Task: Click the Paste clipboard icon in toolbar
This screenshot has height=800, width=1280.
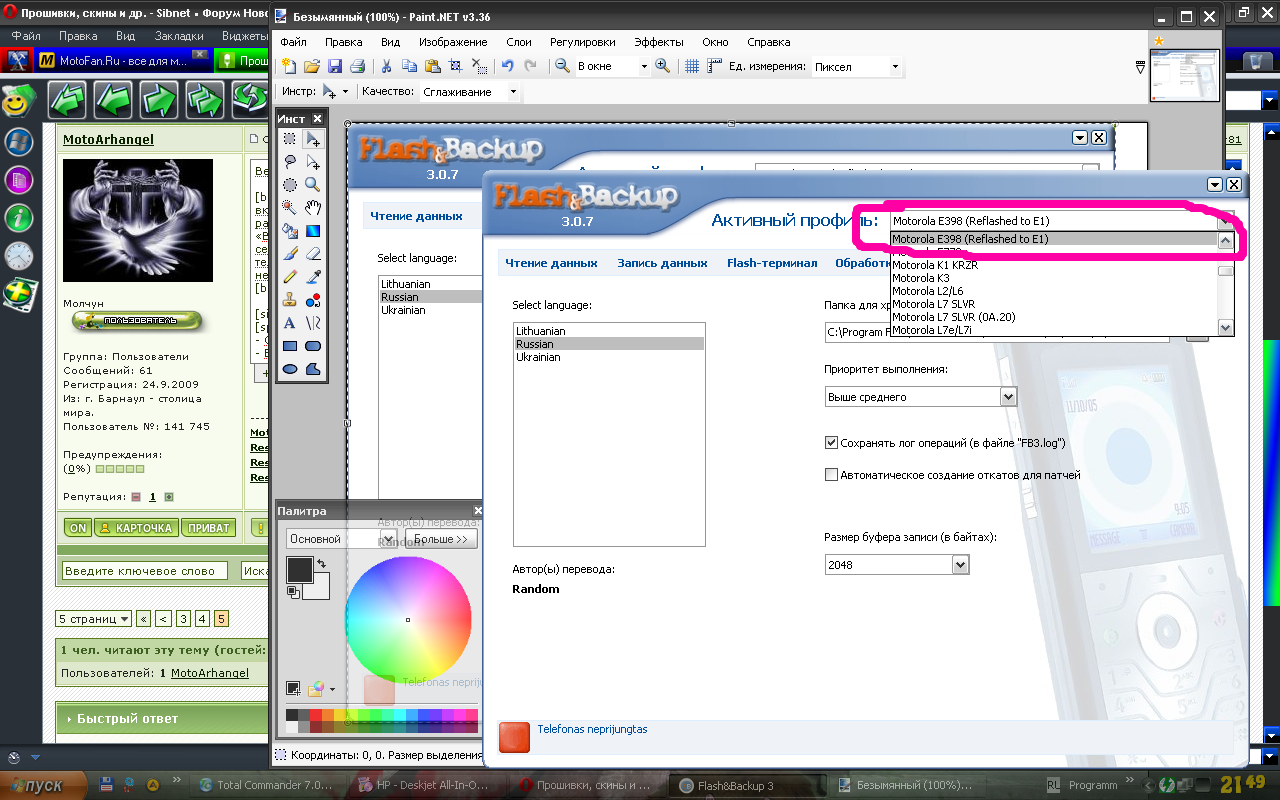Action: click(432, 66)
